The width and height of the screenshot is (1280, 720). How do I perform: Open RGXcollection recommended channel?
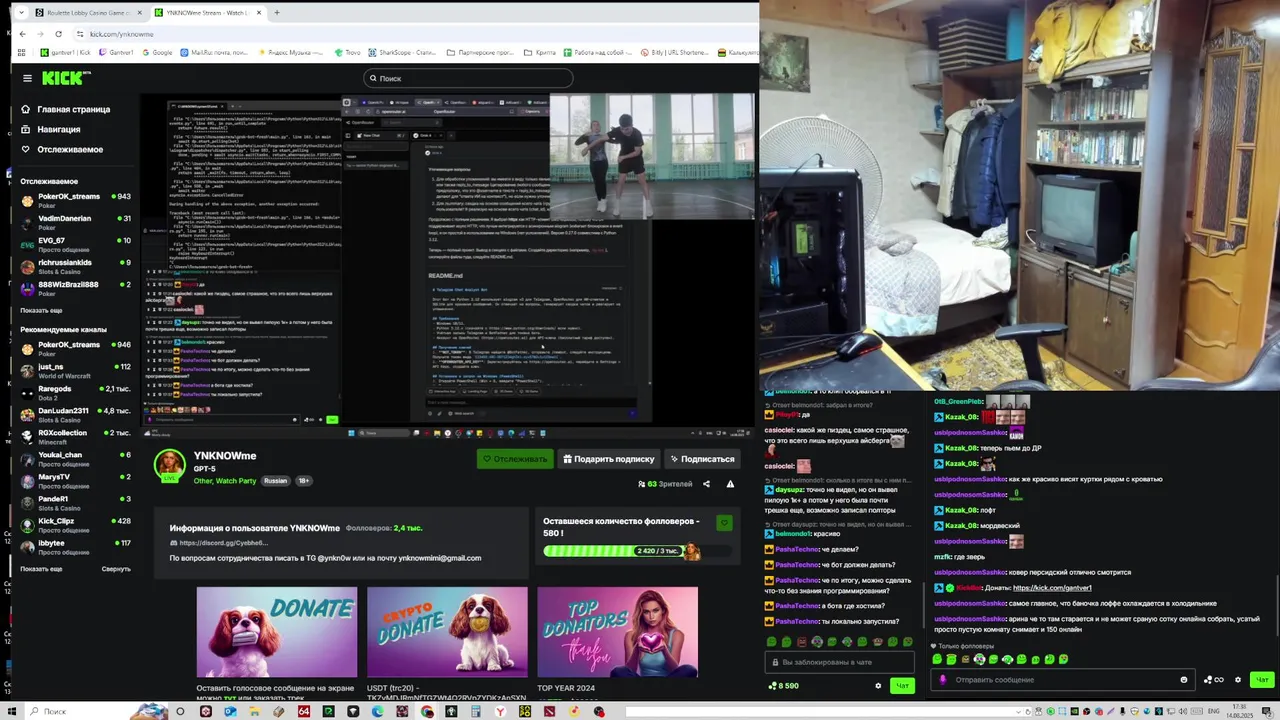(x=76, y=436)
